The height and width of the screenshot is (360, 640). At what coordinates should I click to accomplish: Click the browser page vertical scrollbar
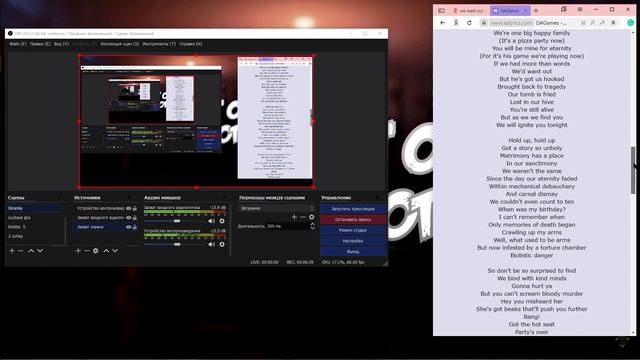point(633,171)
